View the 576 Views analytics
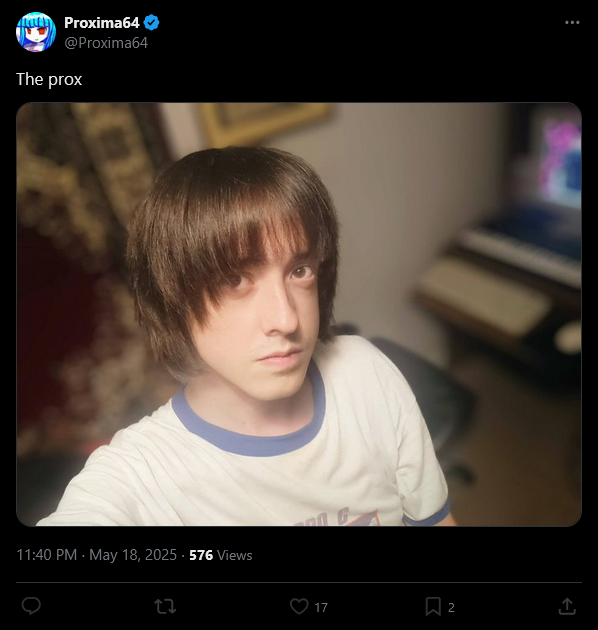Image resolution: width=598 pixels, height=630 pixels. tap(221, 555)
